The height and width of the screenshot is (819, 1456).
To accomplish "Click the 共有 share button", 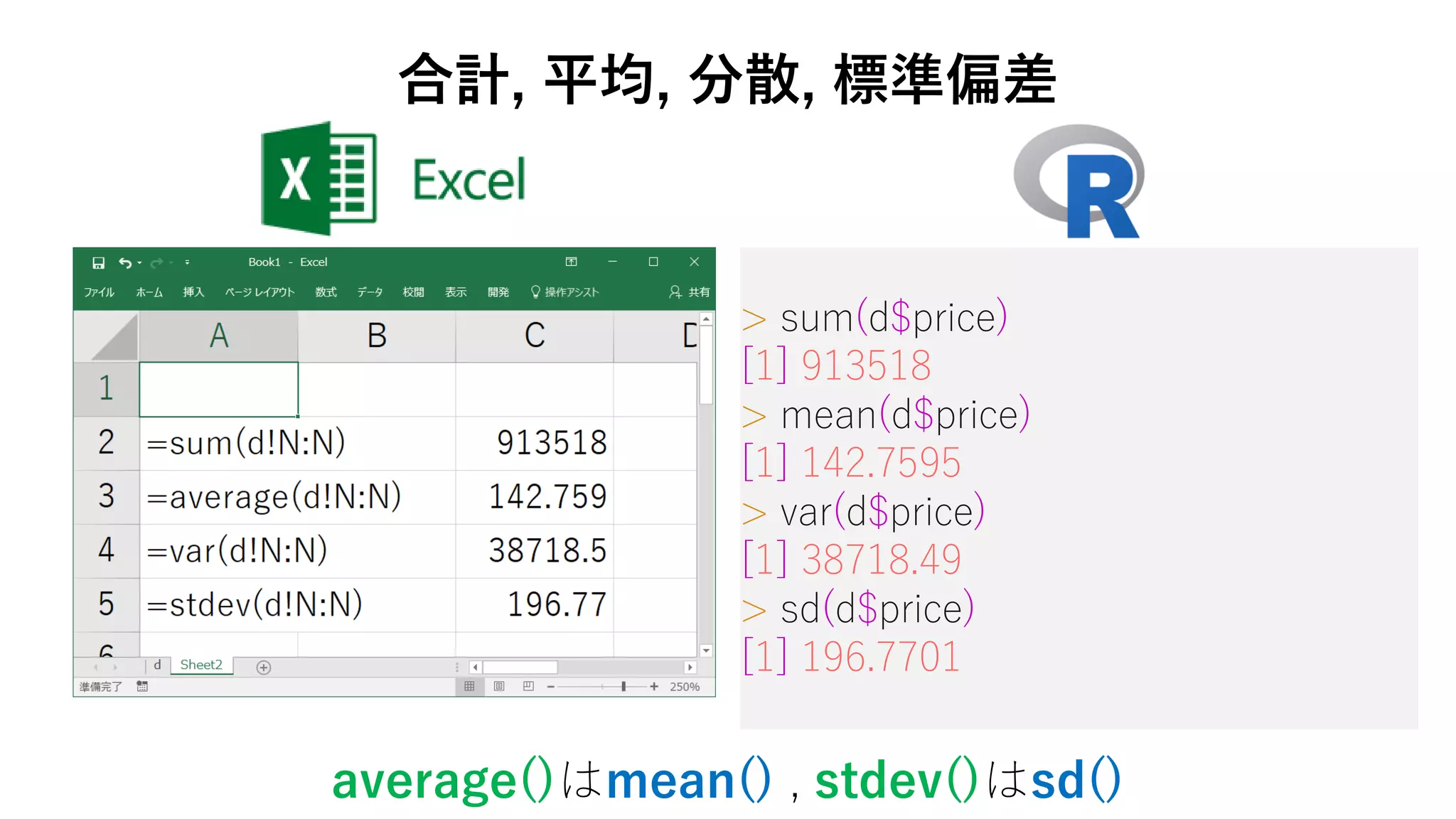I will click(690, 292).
